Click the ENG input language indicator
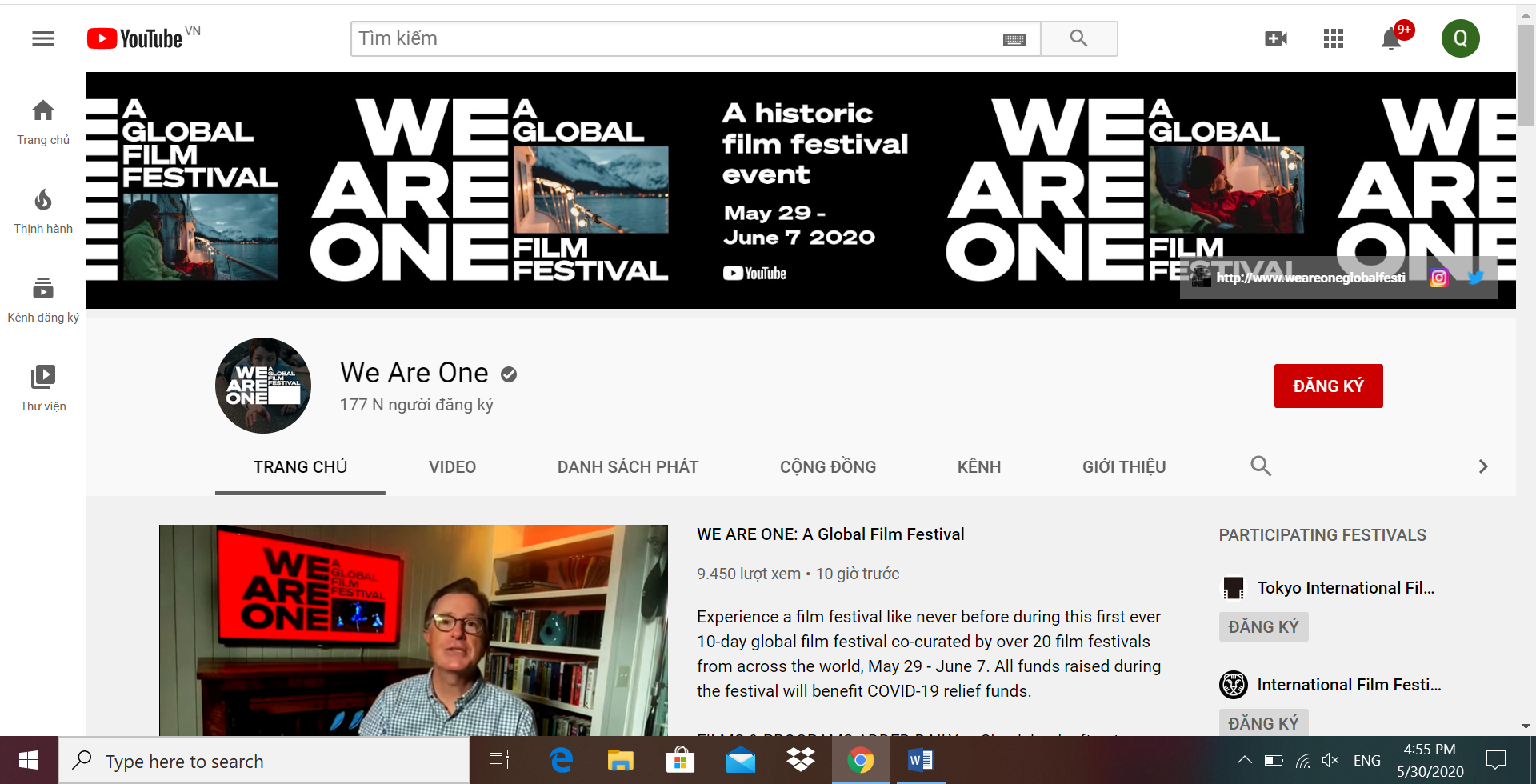This screenshot has width=1536, height=784. coord(1367,760)
